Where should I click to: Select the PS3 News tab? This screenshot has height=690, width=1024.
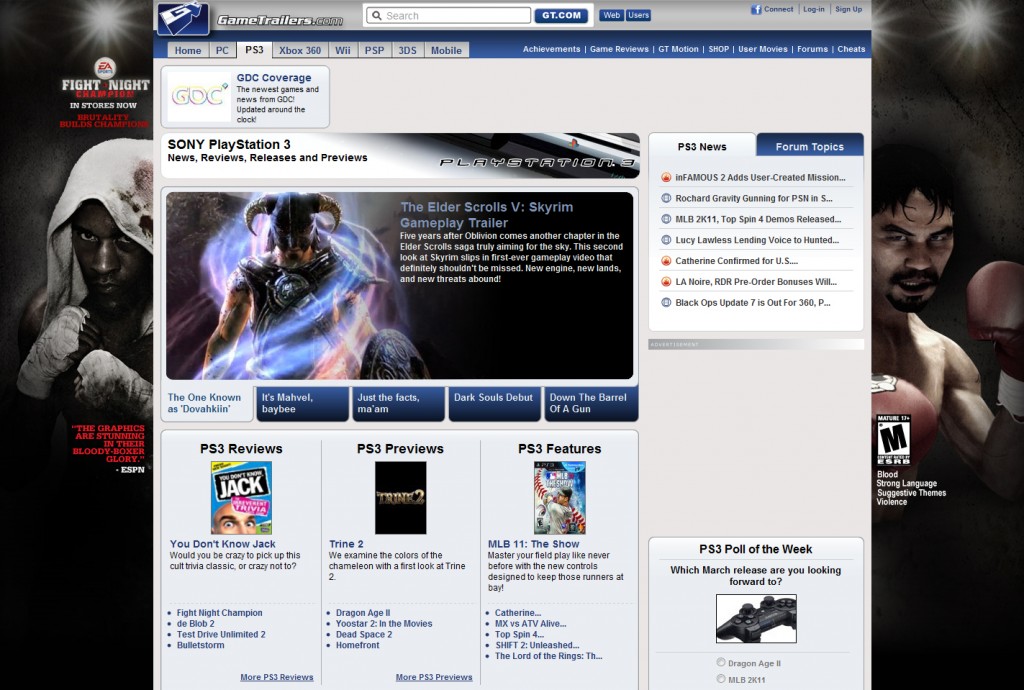(x=702, y=147)
